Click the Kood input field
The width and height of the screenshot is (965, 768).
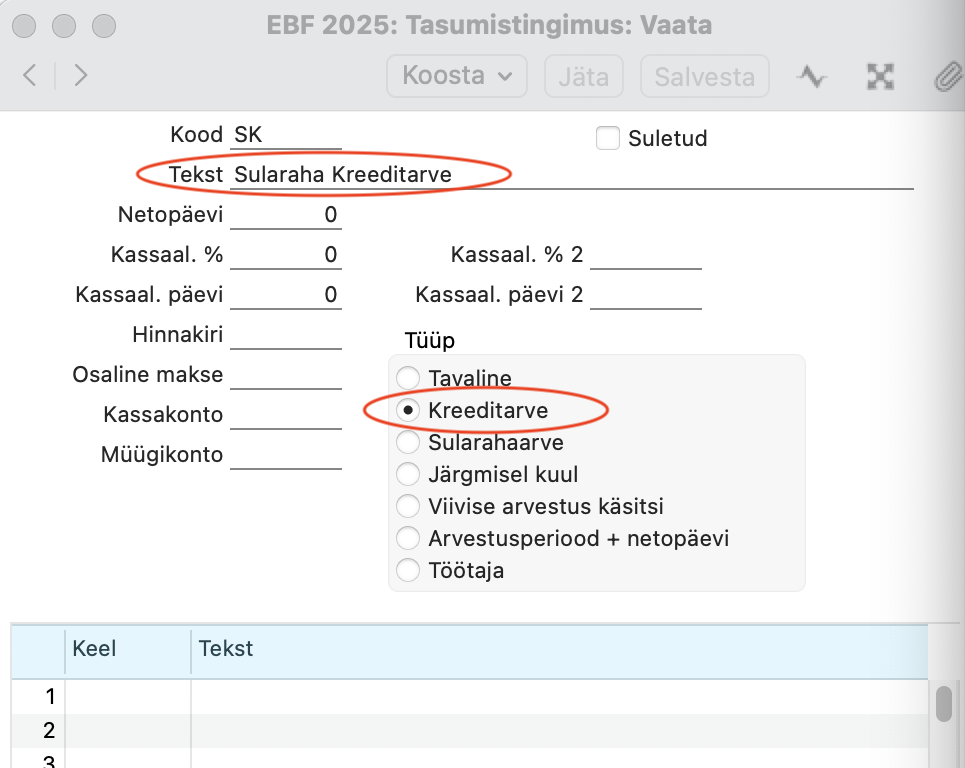286,135
